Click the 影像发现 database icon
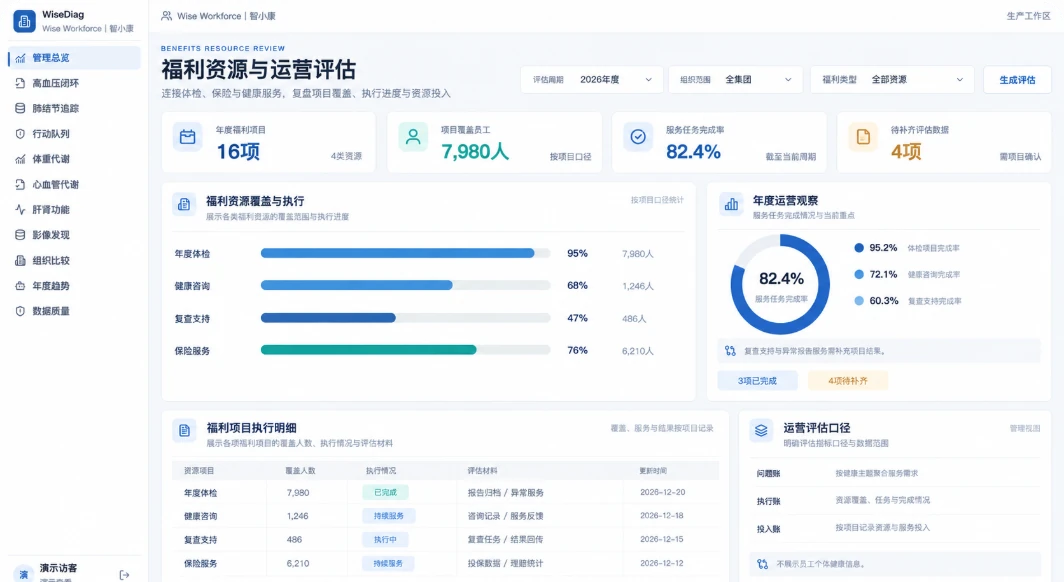The height and width of the screenshot is (582, 1064). pyautogui.click(x=20, y=235)
